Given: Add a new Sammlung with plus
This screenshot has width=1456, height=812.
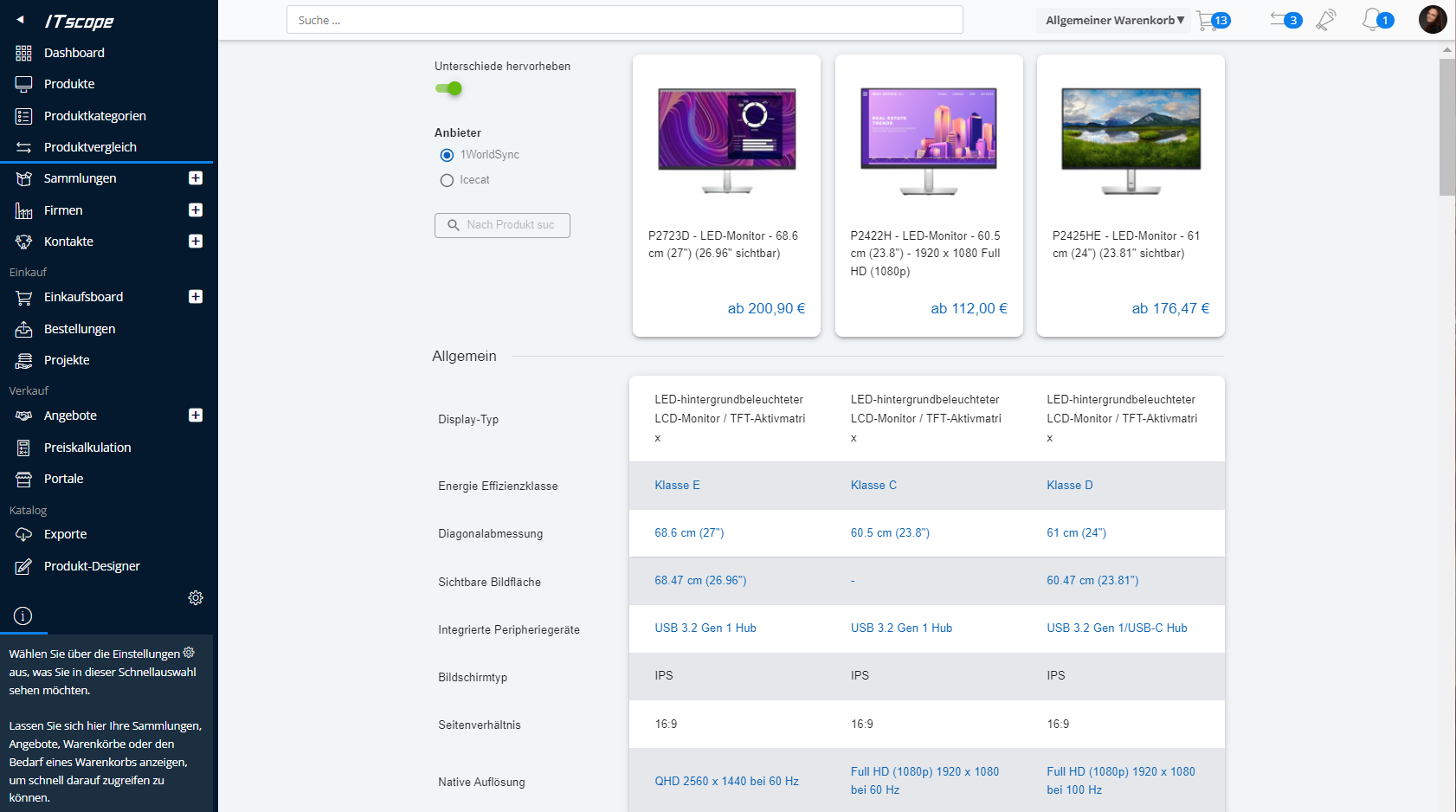Looking at the screenshot, I should [x=196, y=178].
